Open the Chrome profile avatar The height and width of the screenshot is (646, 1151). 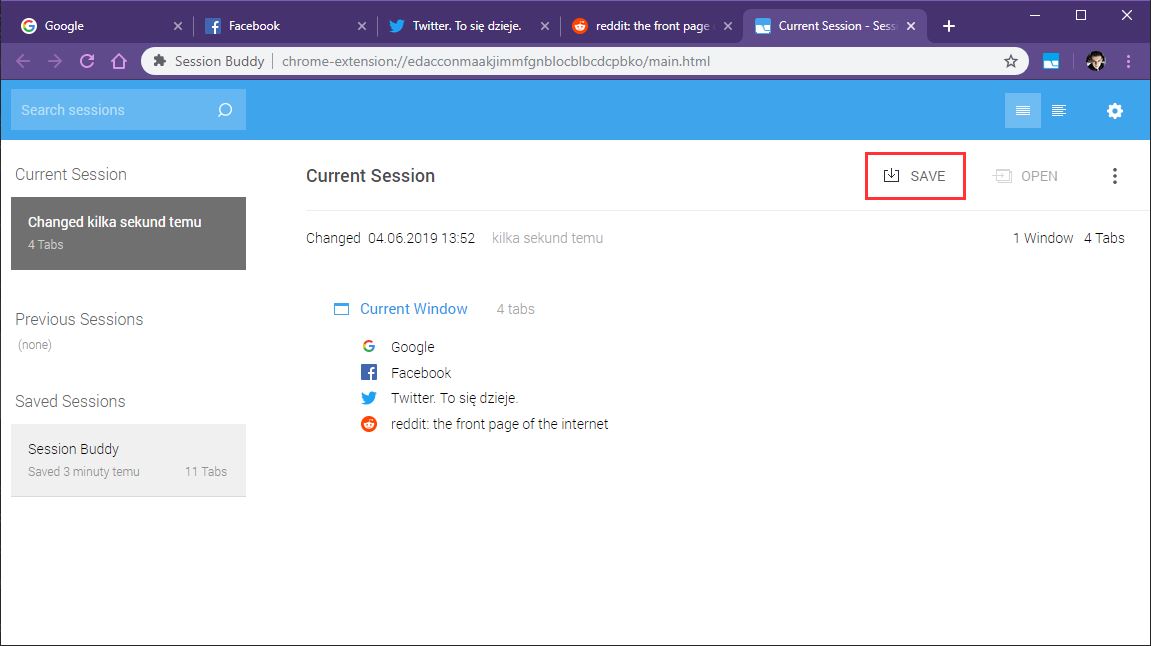pyautogui.click(x=1095, y=62)
